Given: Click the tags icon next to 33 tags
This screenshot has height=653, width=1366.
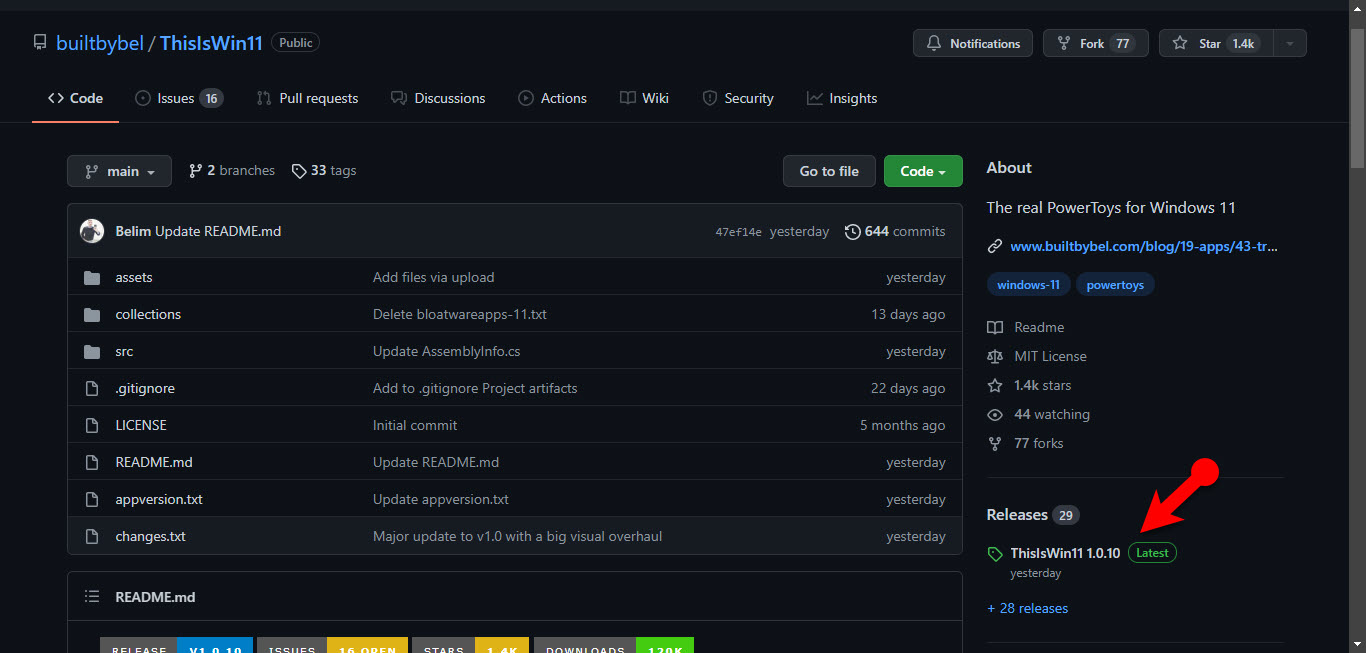Looking at the screenshot, I should [x=298, y=171].
